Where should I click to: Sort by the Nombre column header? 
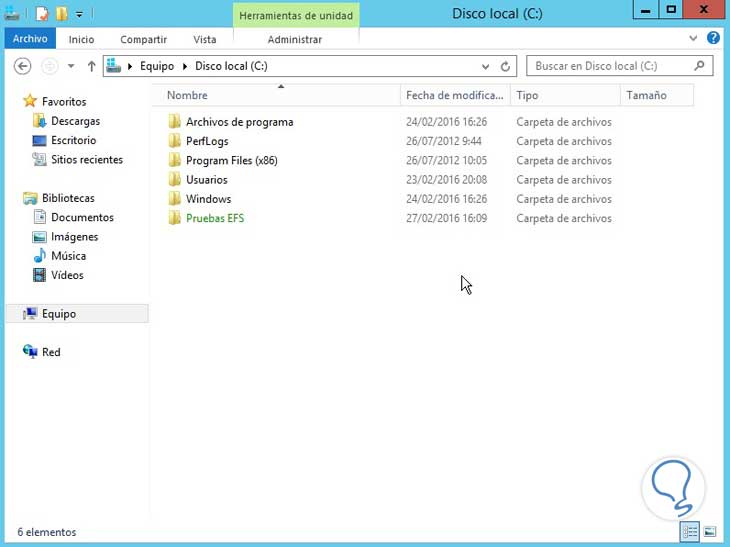pyautogui.click(x=278, y=95)
